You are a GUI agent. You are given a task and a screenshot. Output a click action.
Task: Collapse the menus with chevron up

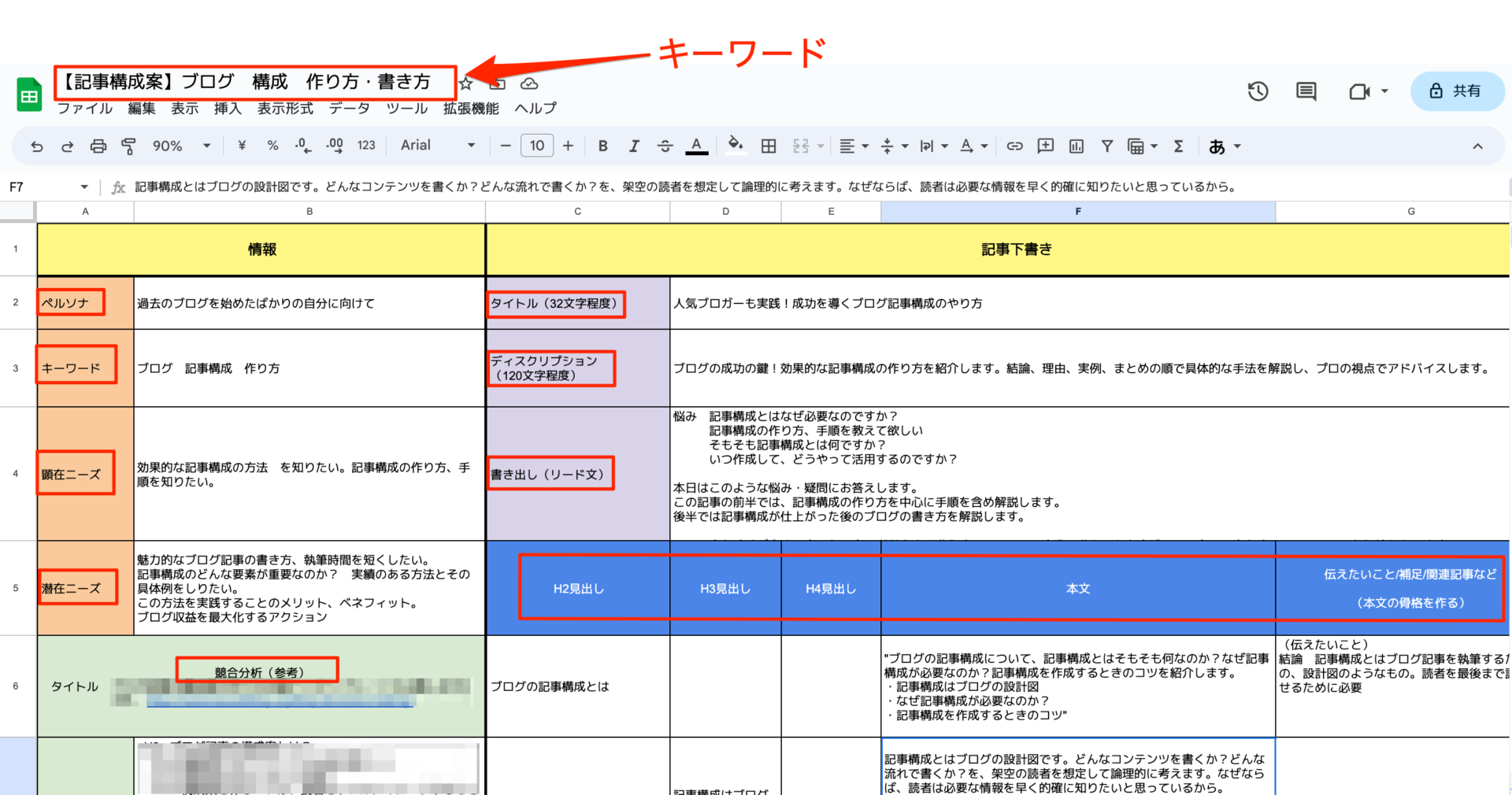(1477, 146)
